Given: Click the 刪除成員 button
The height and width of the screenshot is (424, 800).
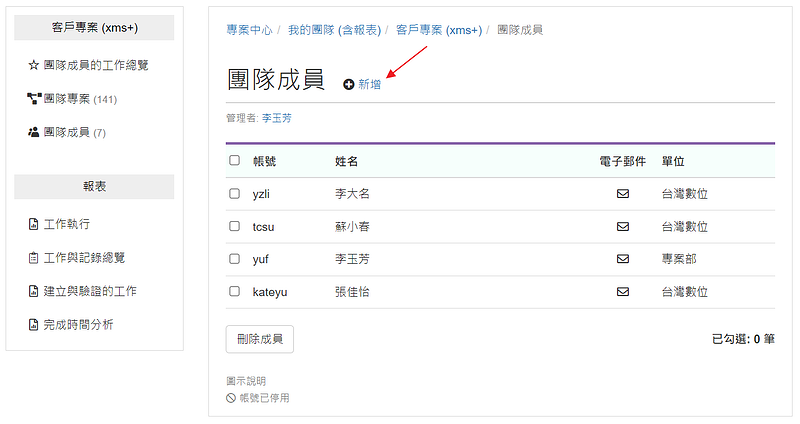Looking at the screenshot, I should 260,339.
